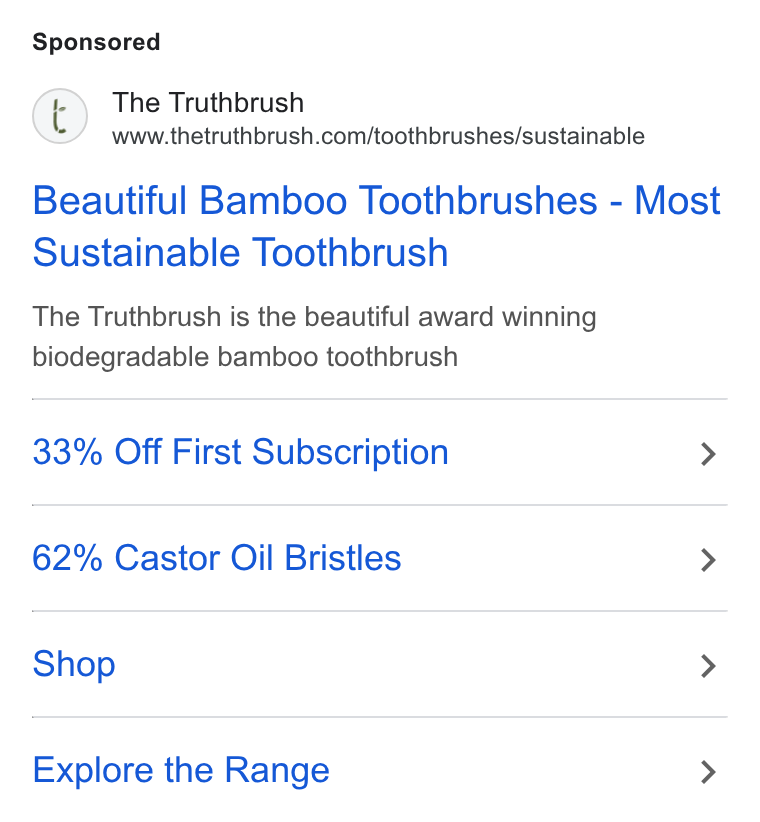
Task: Click chevron beside Explore the Range
Action: (x=708, y=772)
